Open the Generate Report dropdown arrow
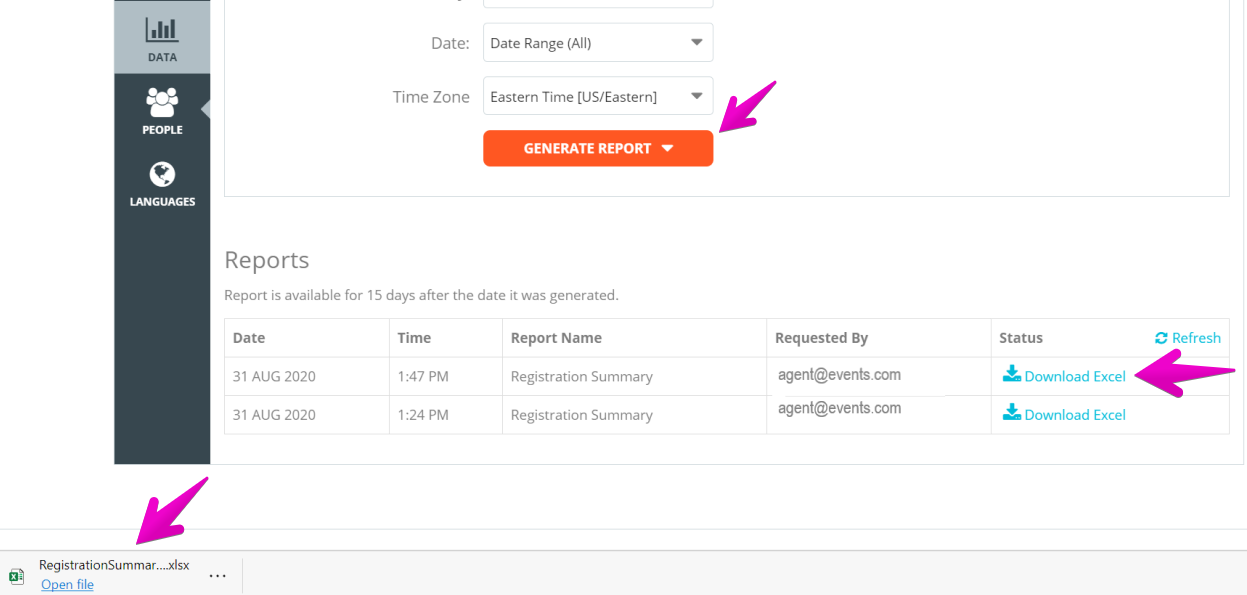This screenshot has height=595, width=1247. (668, 149)
